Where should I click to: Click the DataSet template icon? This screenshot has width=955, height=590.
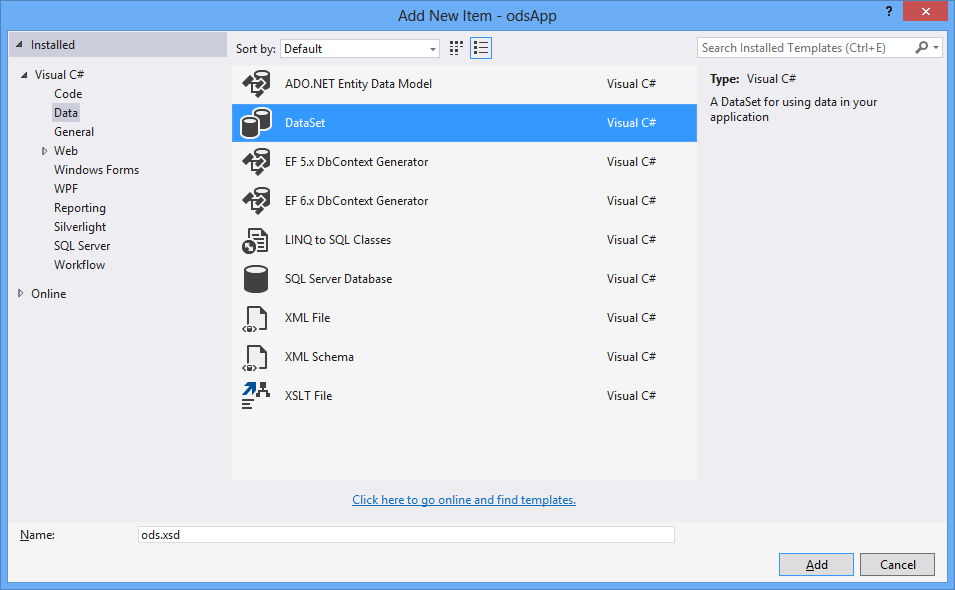point(256,123)
